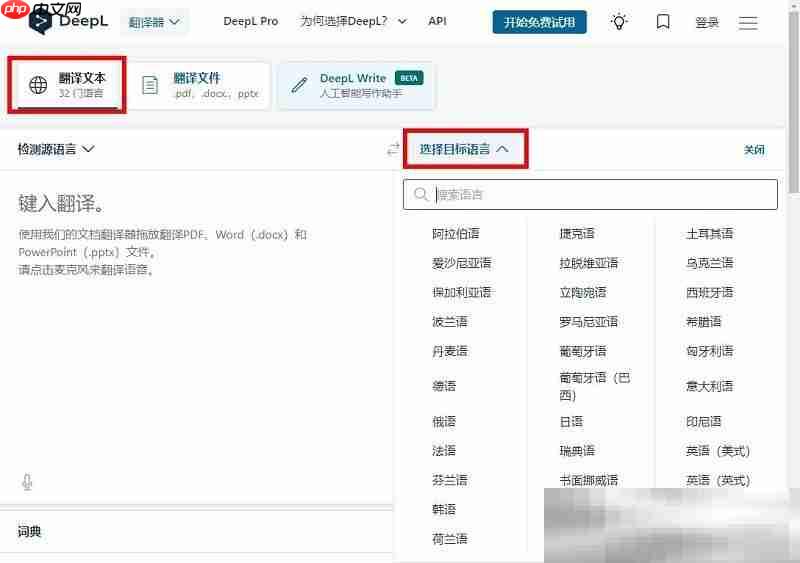Select 俄语 as target language
The image size is (800, 563).
point(444,422)
